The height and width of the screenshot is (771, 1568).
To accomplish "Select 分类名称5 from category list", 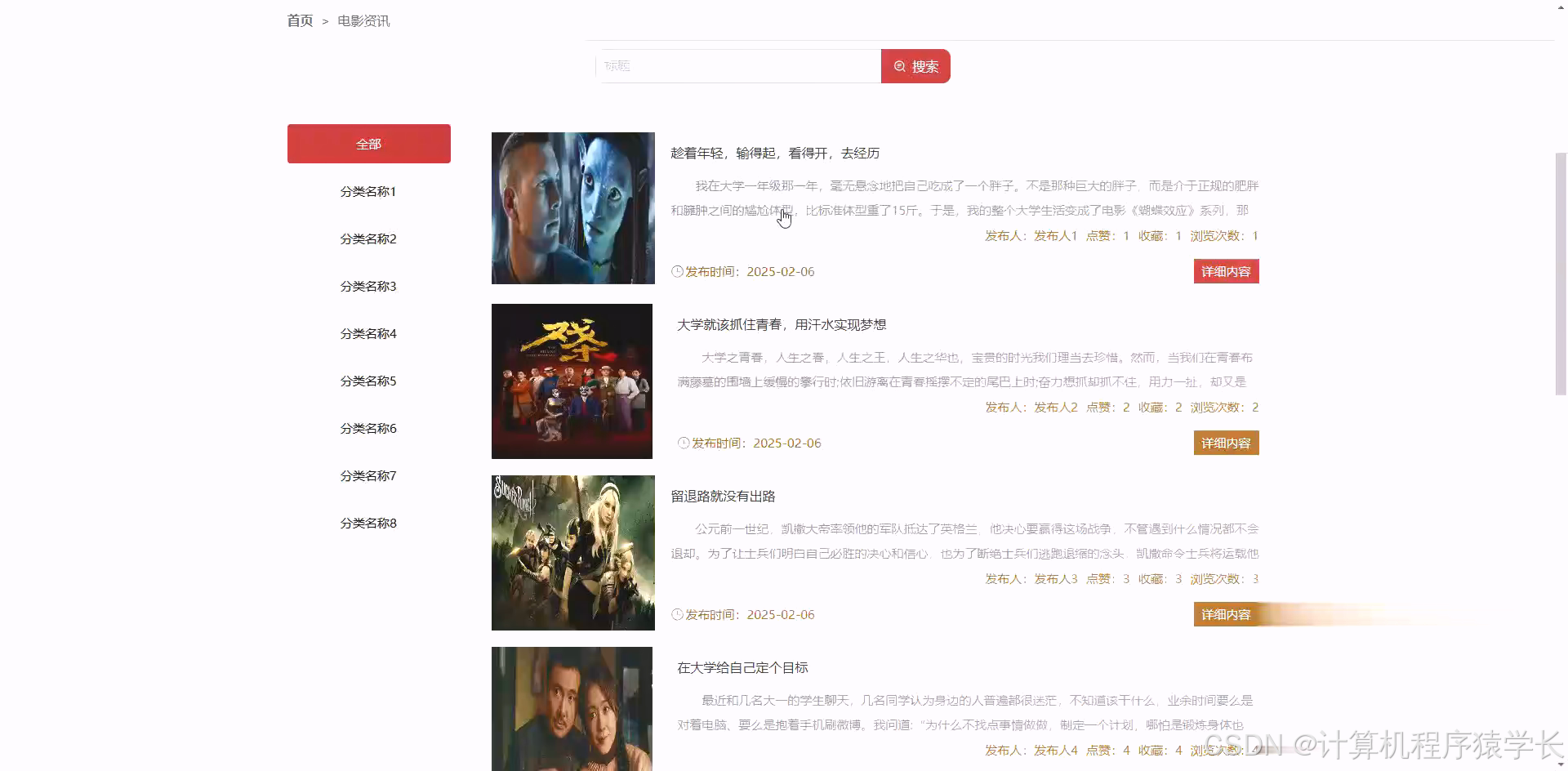I will tap(368, 381).
